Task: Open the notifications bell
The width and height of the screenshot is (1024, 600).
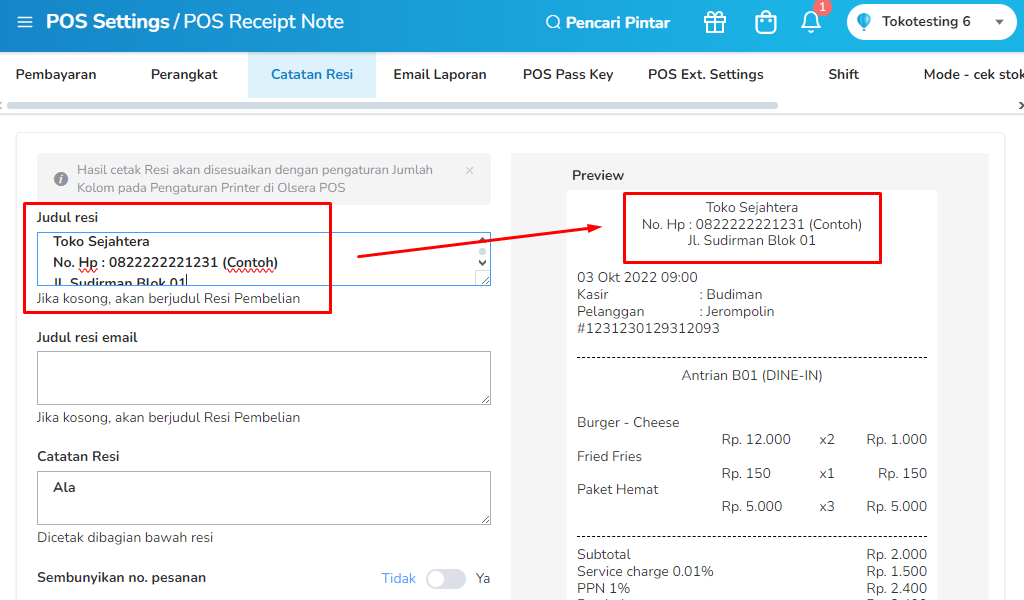Action: click(x=811, y=22)
